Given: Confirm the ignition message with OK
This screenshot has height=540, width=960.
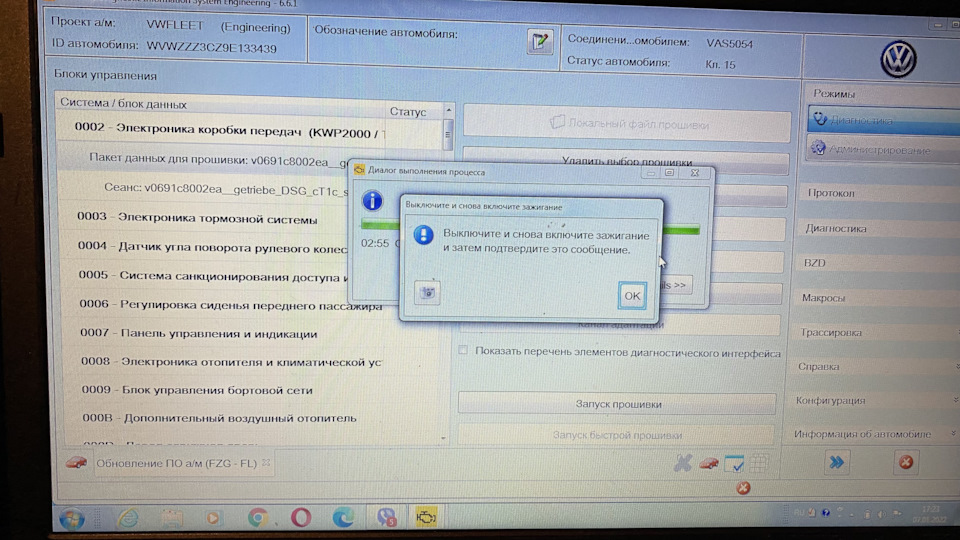Looking at the screenshot, I should tap(632, 296).
